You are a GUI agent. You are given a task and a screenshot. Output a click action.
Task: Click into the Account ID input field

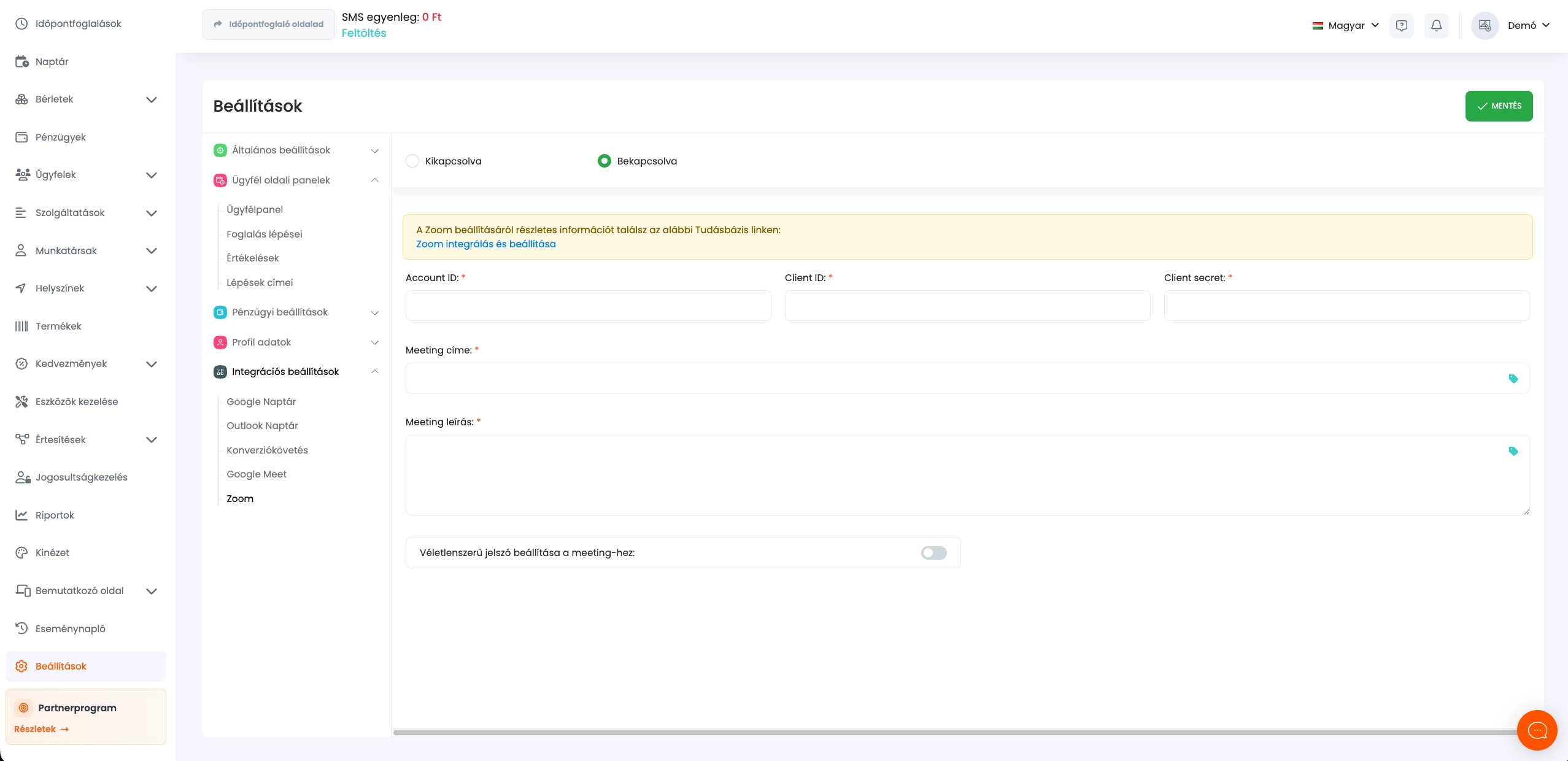click(x=588, y=306)
